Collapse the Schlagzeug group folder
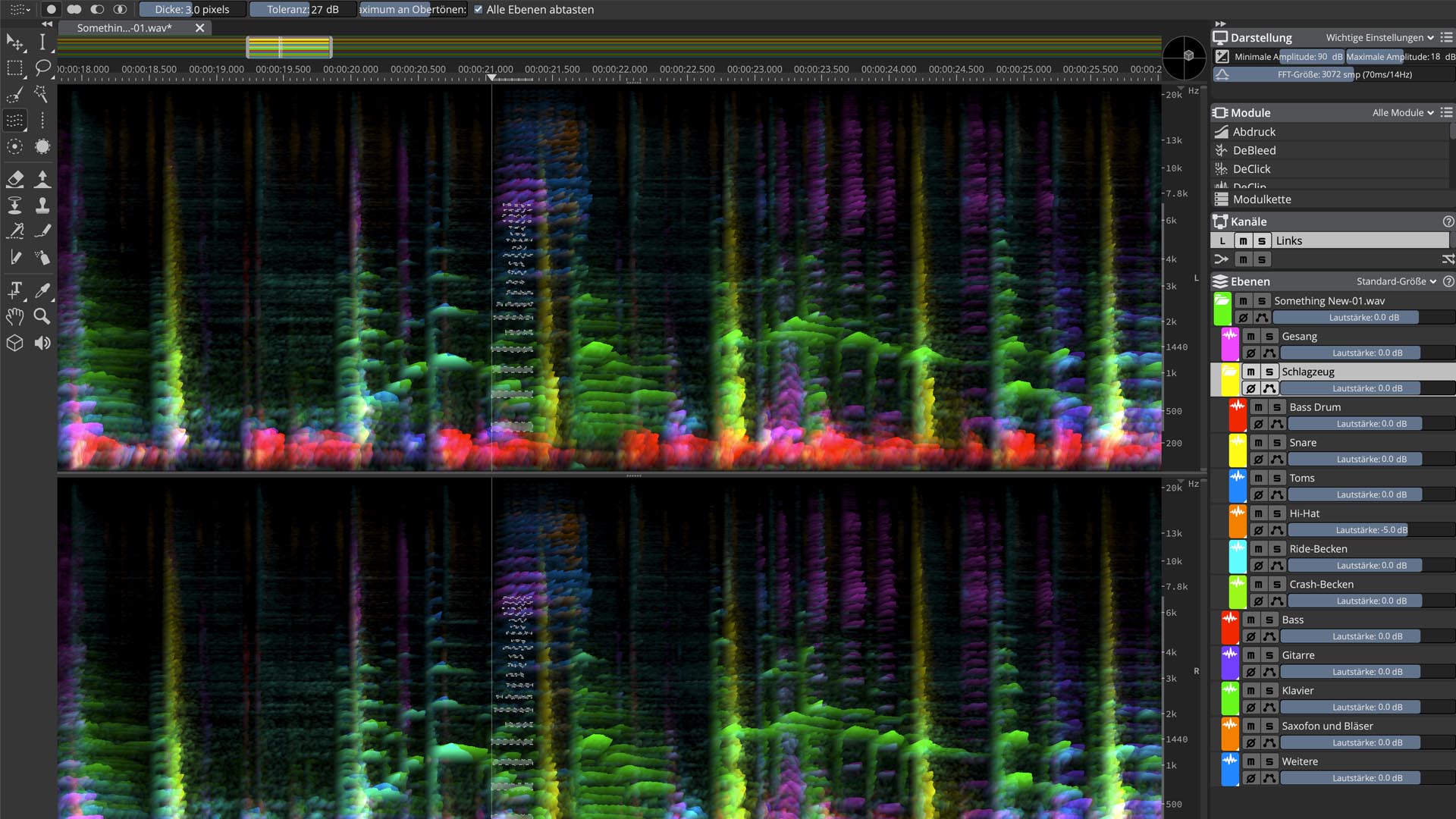The image size is (1456, 819). (x=1229, y=371)
